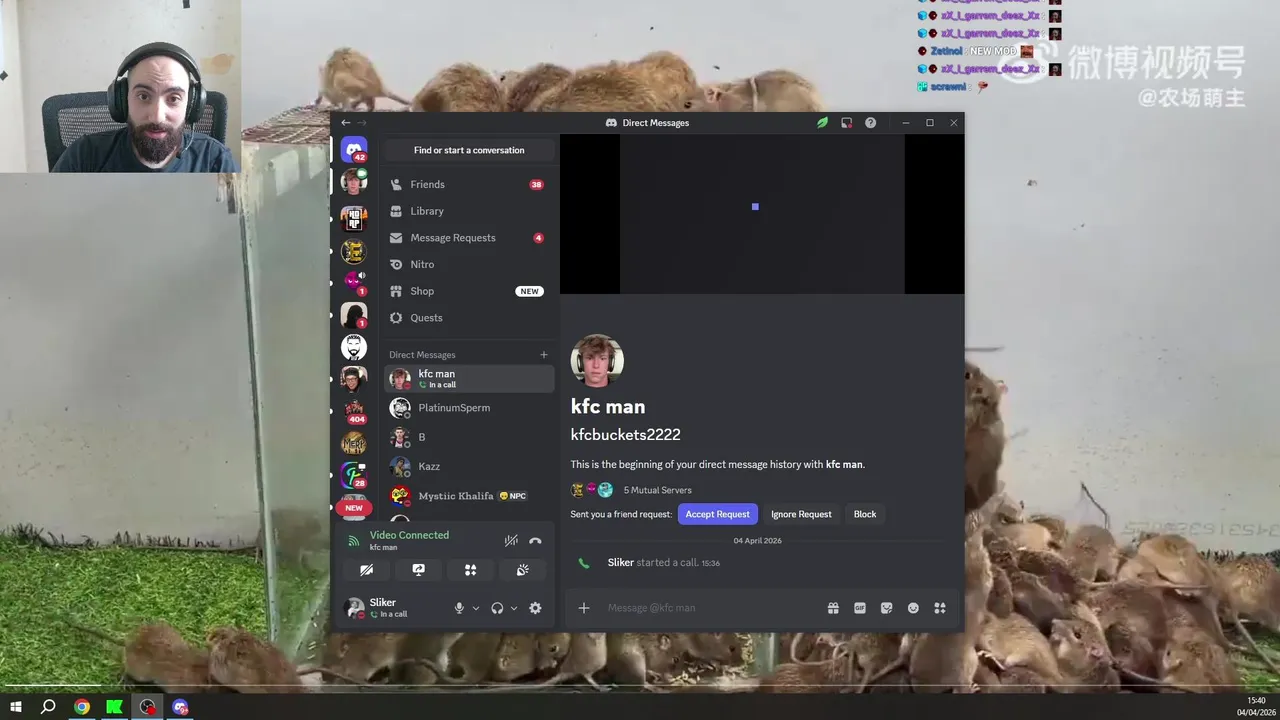Toggle noise suppression in call panel
Image resolution: width=1280 pixels, height=720 pixels.
click(x=511, y=540)
